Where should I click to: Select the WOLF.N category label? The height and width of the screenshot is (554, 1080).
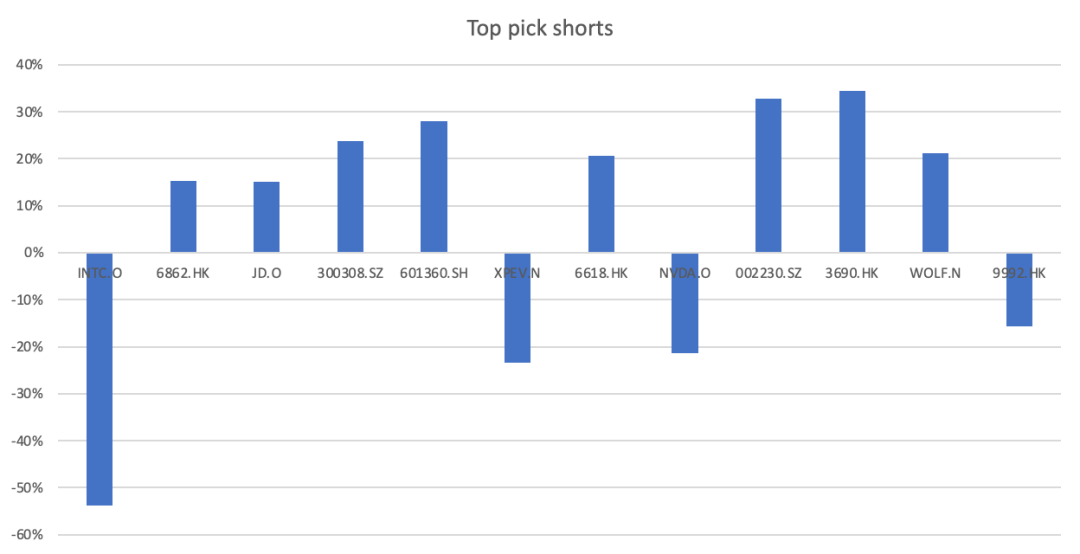pyautogui.click(x=935, y=273)
